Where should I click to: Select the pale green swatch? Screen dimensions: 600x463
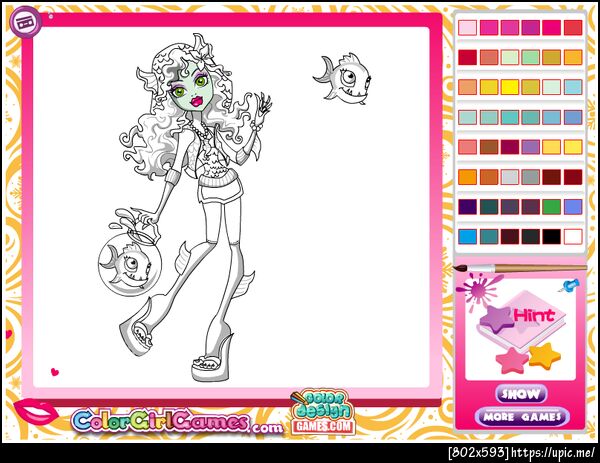(x=510, y=57)
